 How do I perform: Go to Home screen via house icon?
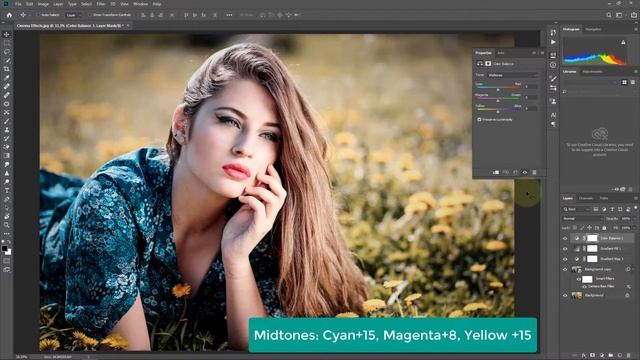pos(9,15)
